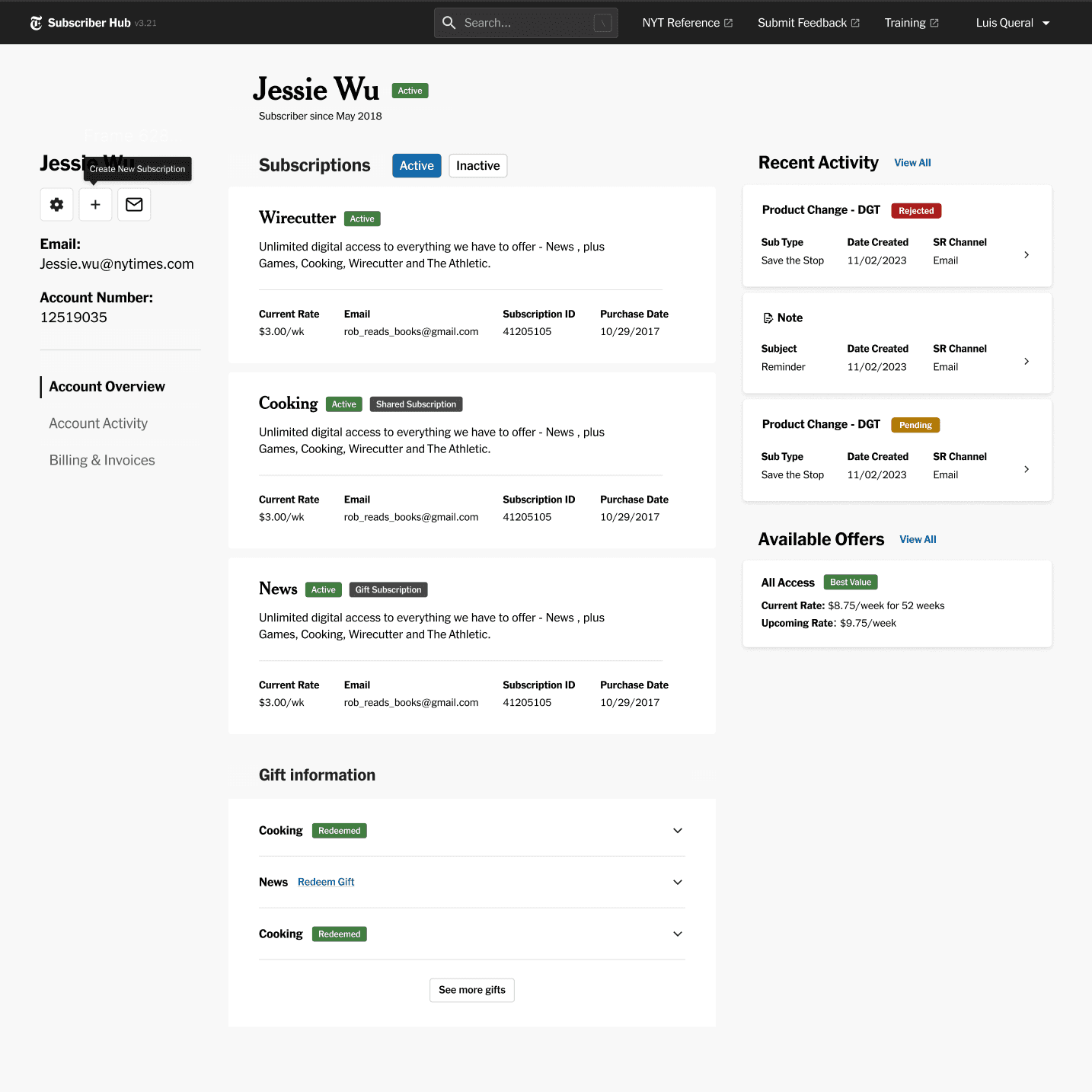The width and height of the screenshot is (1092, 1092).
Task: Click the Upcoming Rate $9.75/week text
Action: pos(829,623)
